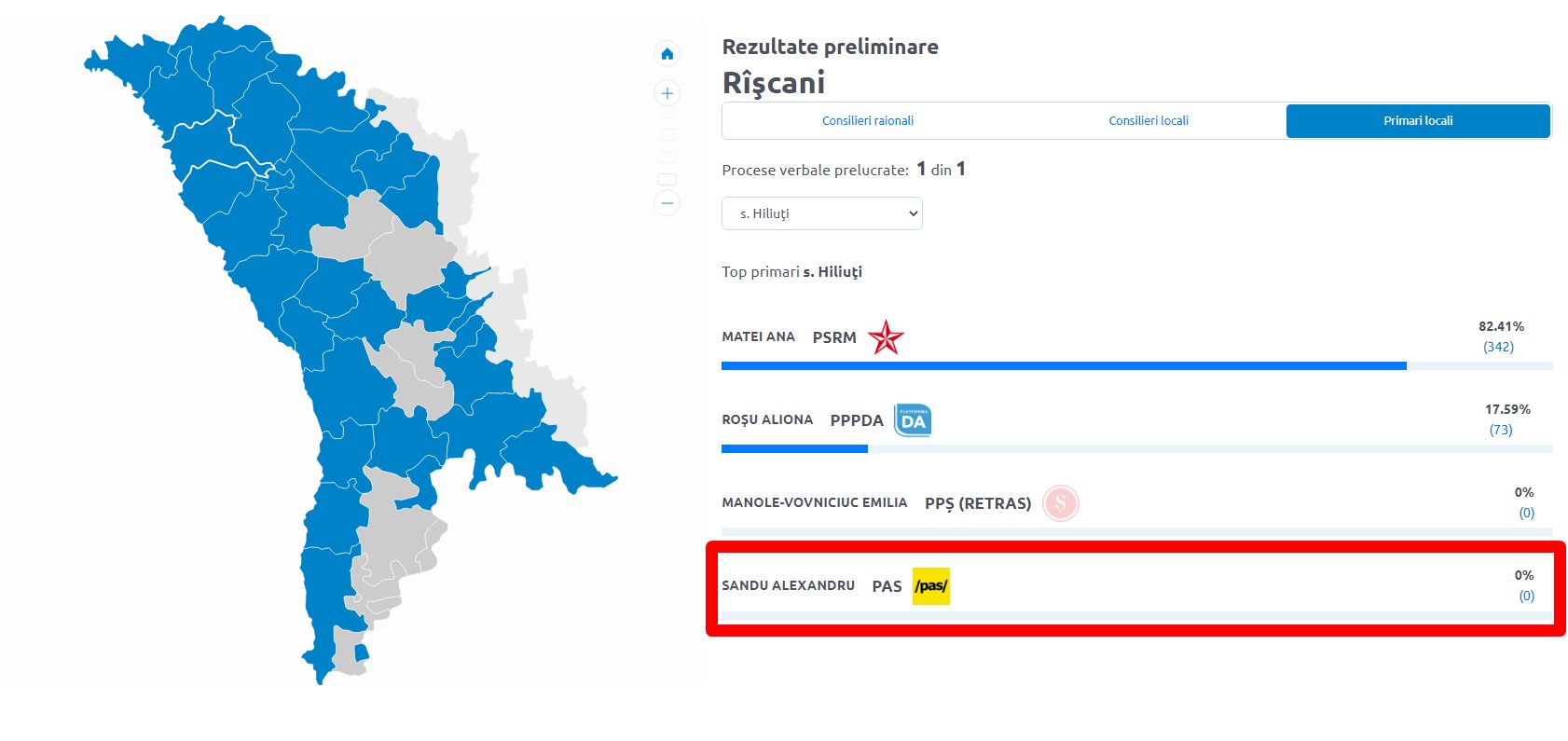Click the map home reset icon
This screenshot has width=1568, height=741.
coord(667,54)
